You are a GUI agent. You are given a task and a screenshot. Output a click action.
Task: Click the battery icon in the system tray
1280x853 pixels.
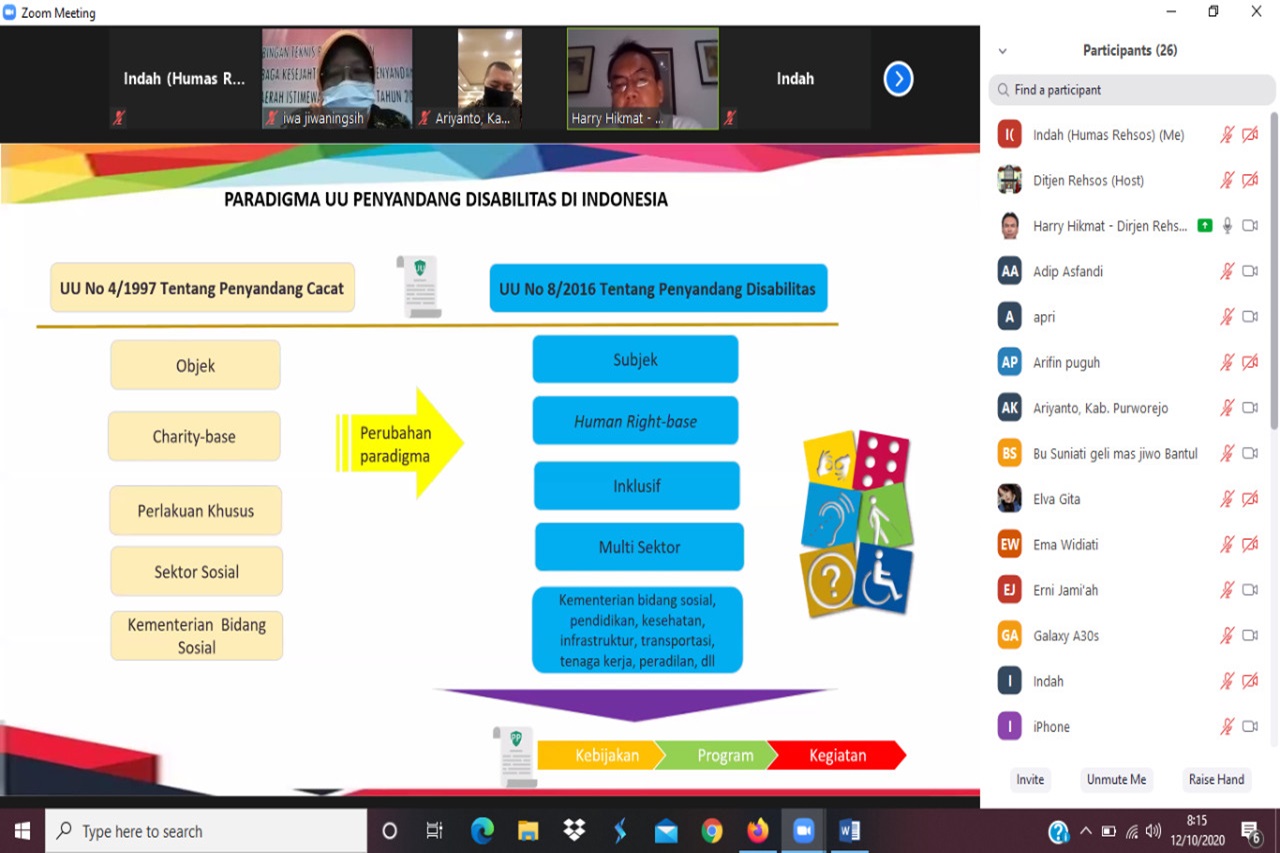(x=1108, y=831)
